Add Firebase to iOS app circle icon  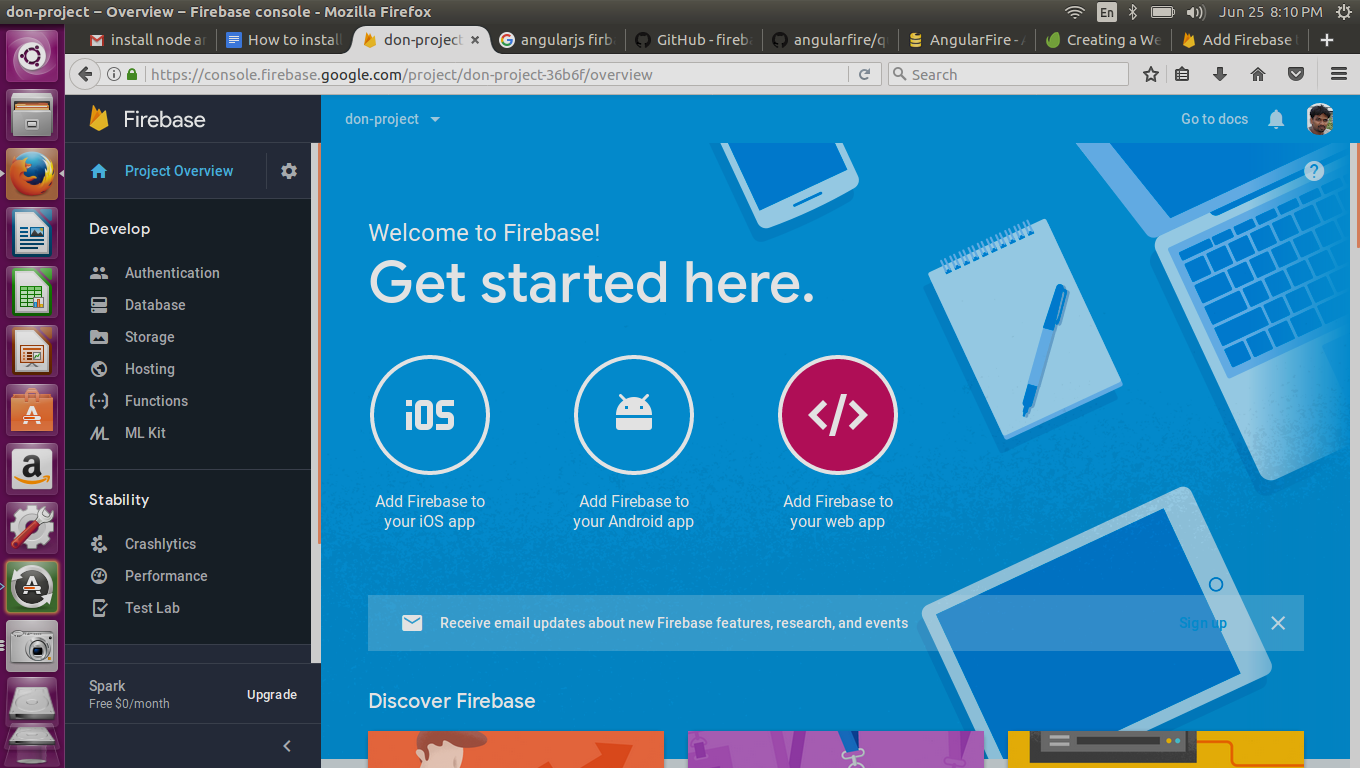[430, 415]
